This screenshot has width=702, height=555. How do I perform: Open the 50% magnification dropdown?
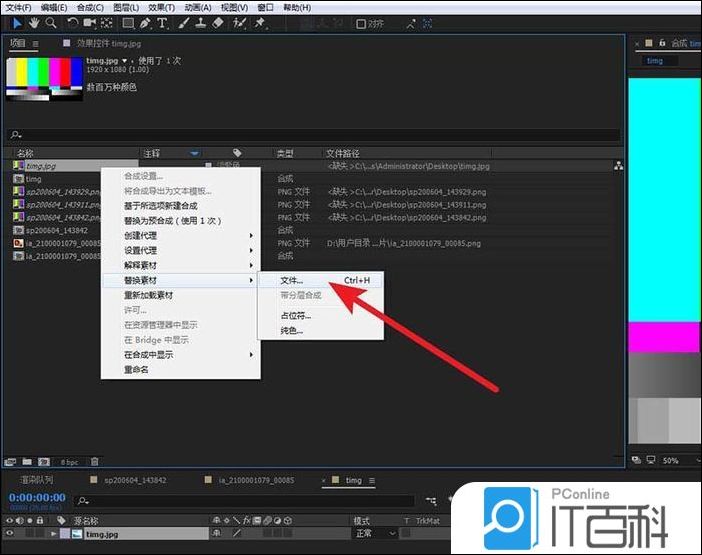pyautogui.click(x=674, y=461)
